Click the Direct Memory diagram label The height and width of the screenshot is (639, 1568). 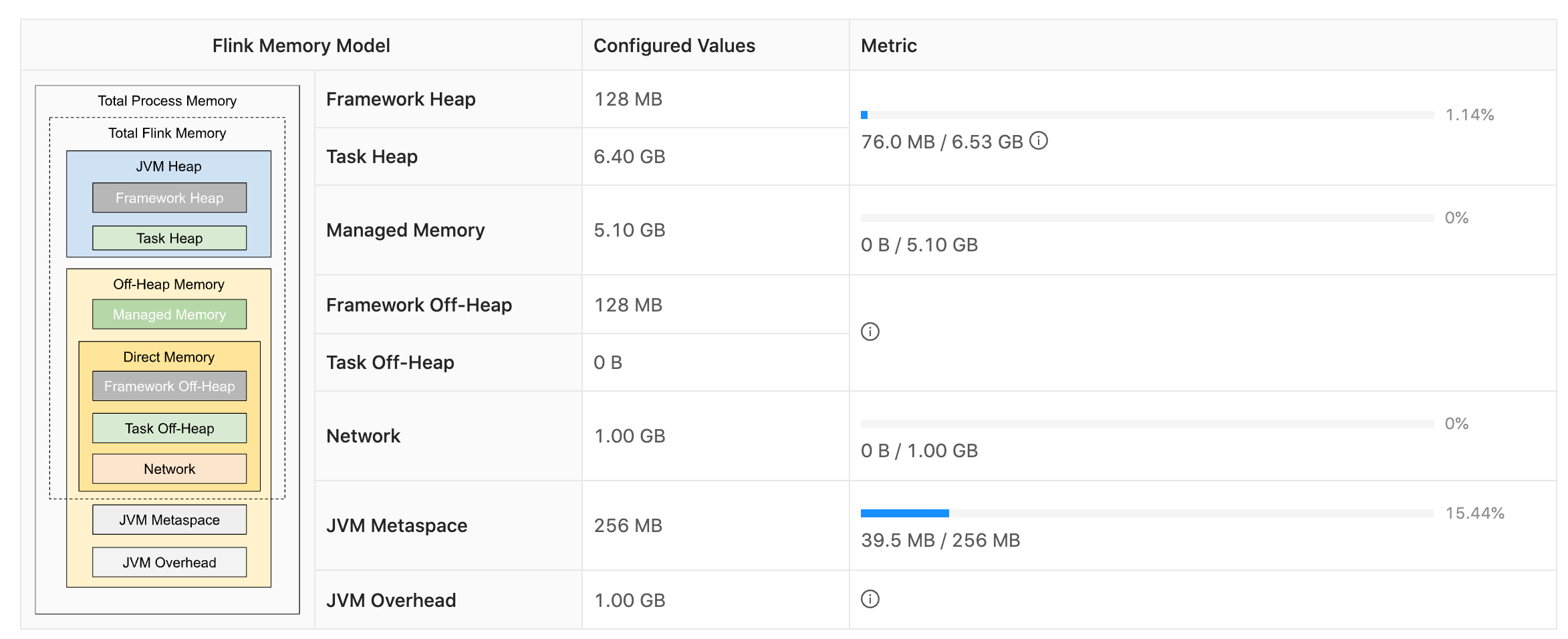tap(168, 357)
